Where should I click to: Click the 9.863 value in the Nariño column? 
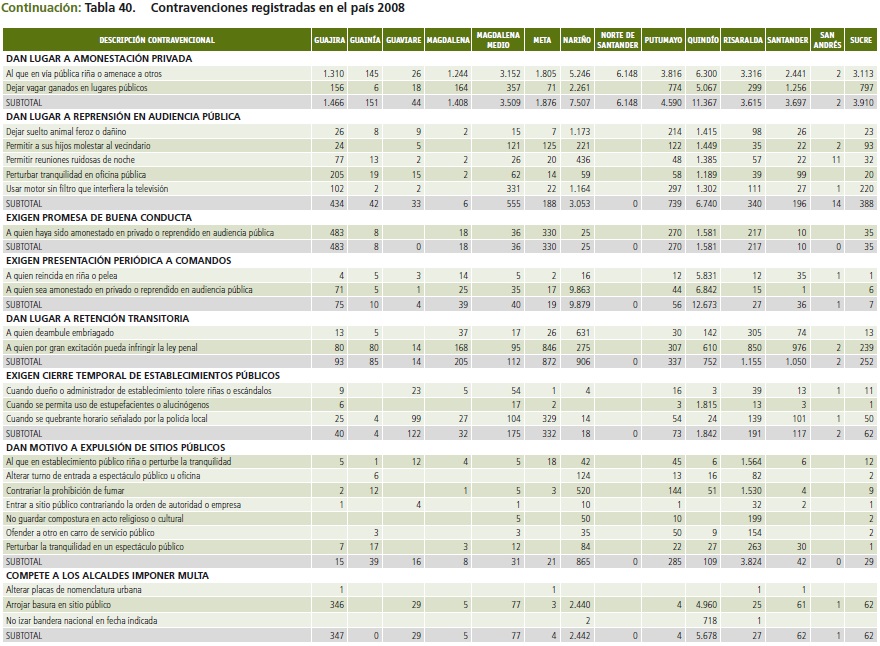tap(579, 290)
